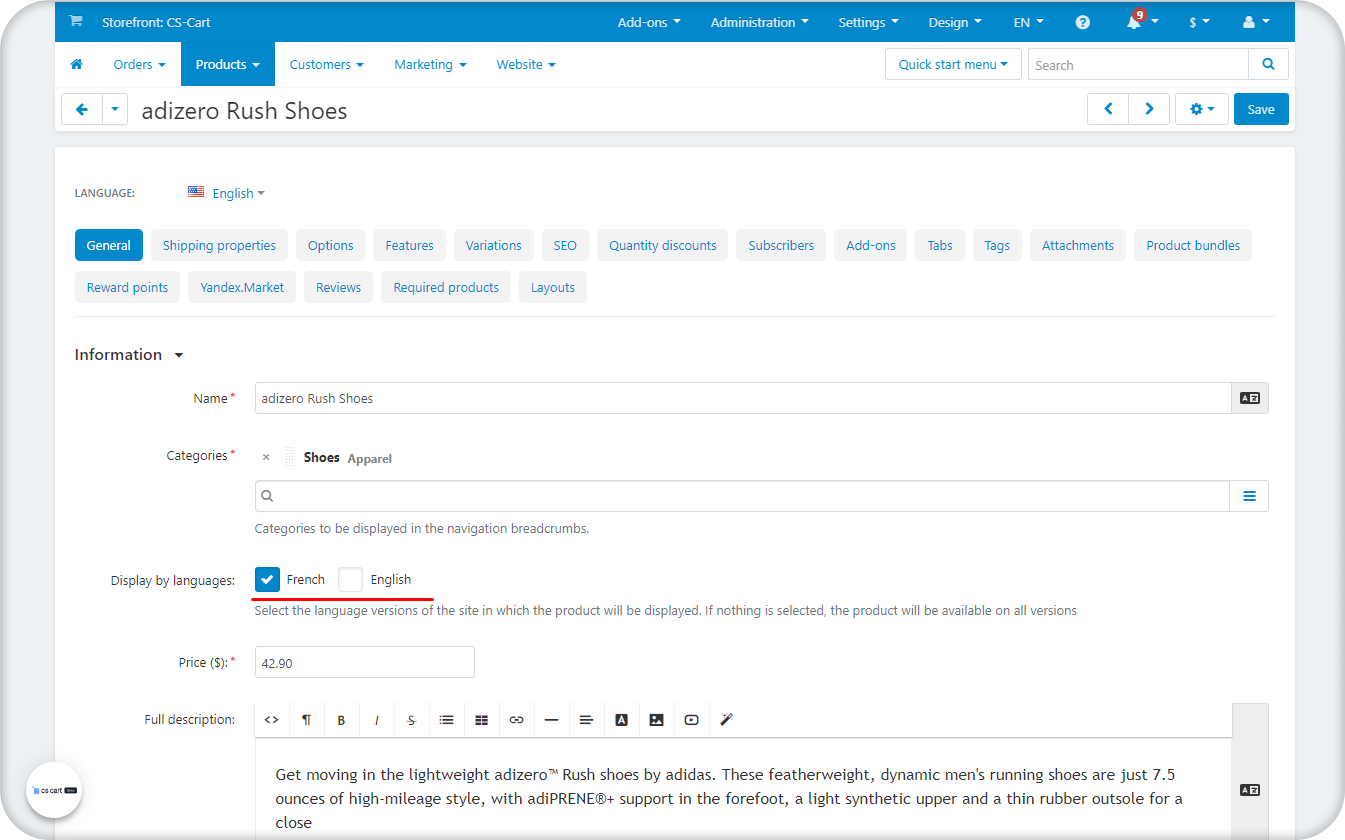Uncheck the French language checkbox
The image size is (1345, 840).
coord(267,579)
